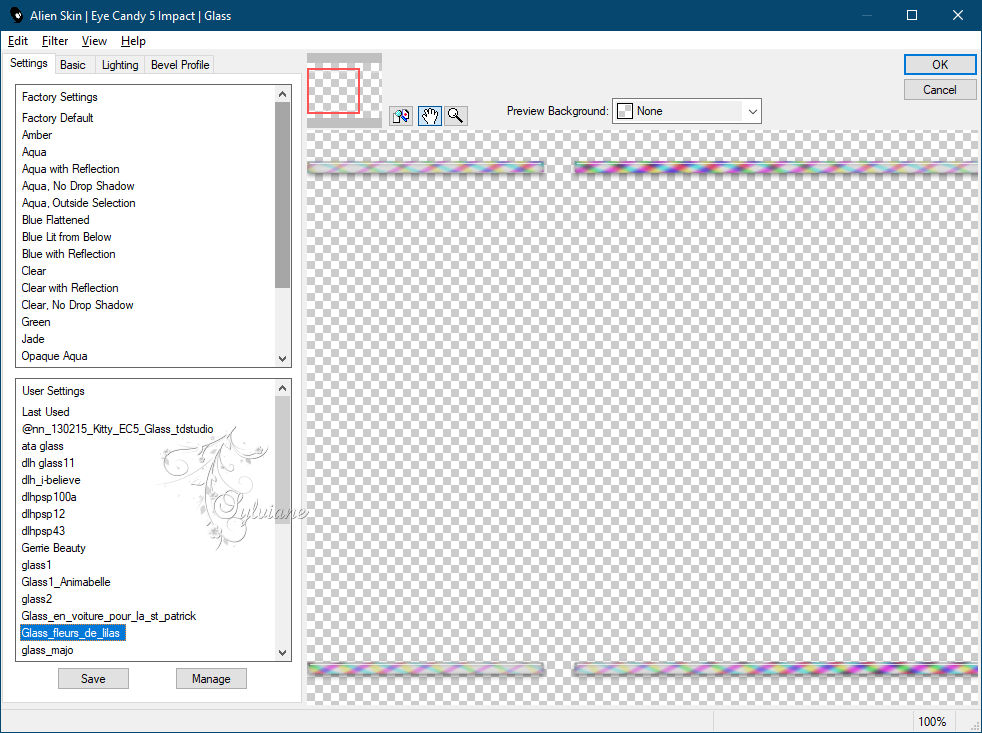Select the dlhpsp43 setting
The width and height of the screenshot is (982, 733).
click(x=43, y=531)
